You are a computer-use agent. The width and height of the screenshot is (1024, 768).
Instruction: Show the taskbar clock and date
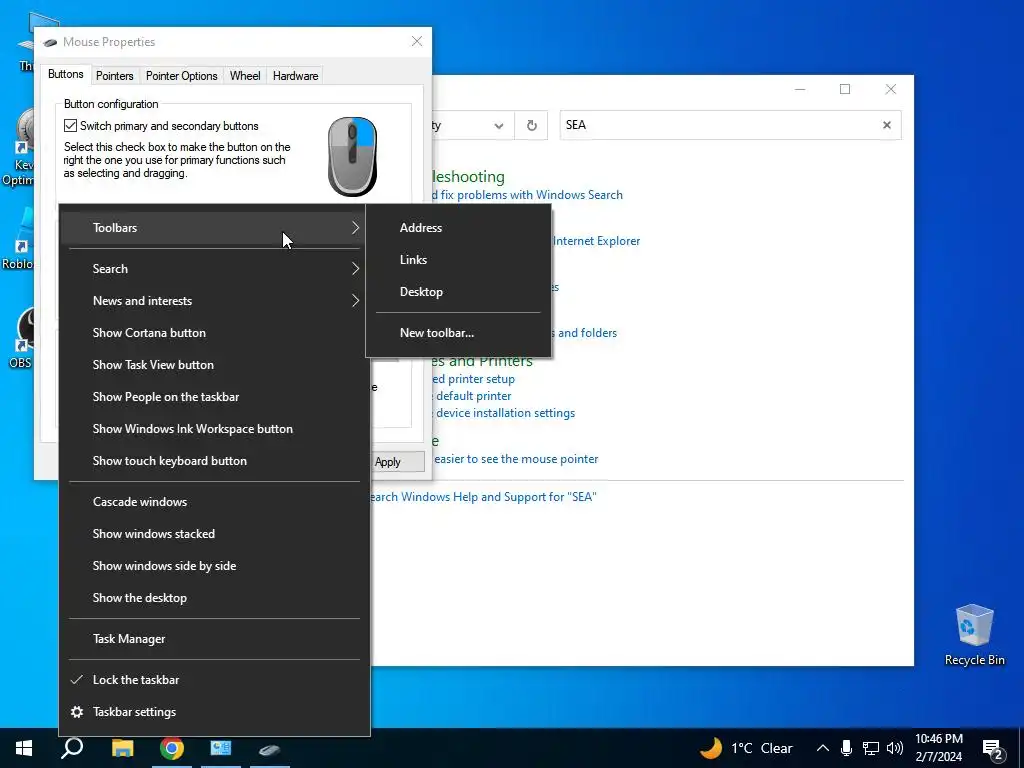pos(938,748)
